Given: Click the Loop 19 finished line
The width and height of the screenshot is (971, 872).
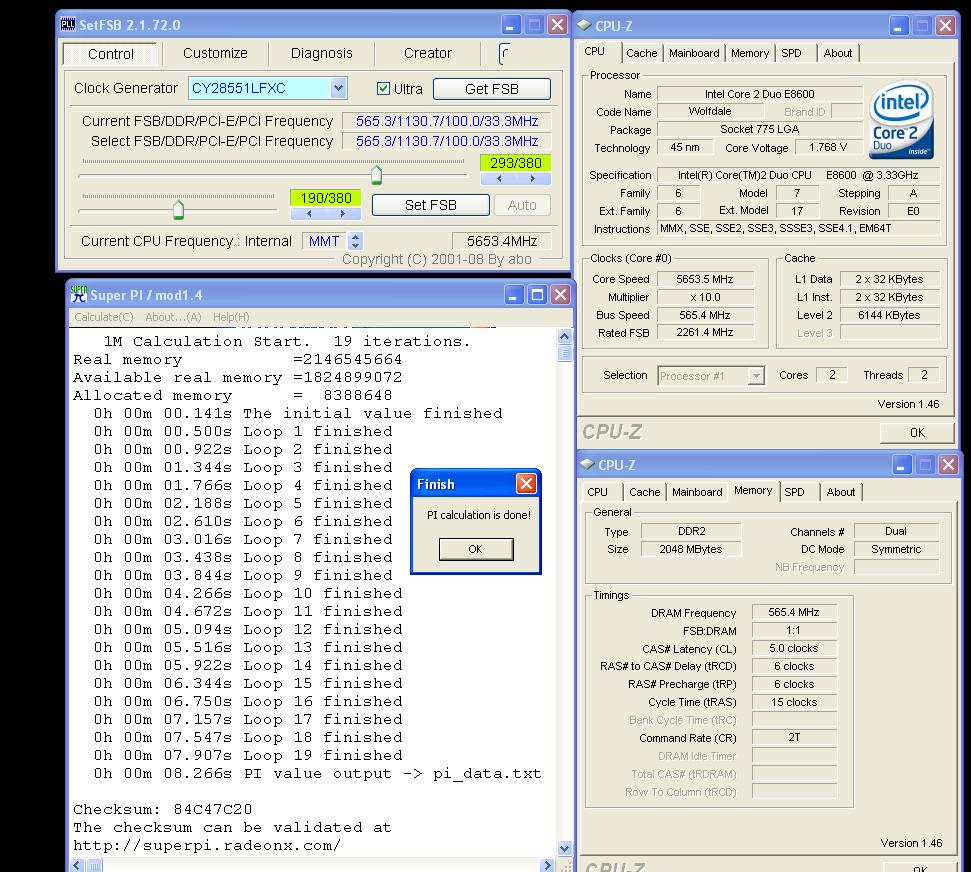Looking at the screenshot, I should tap(248, 755).
